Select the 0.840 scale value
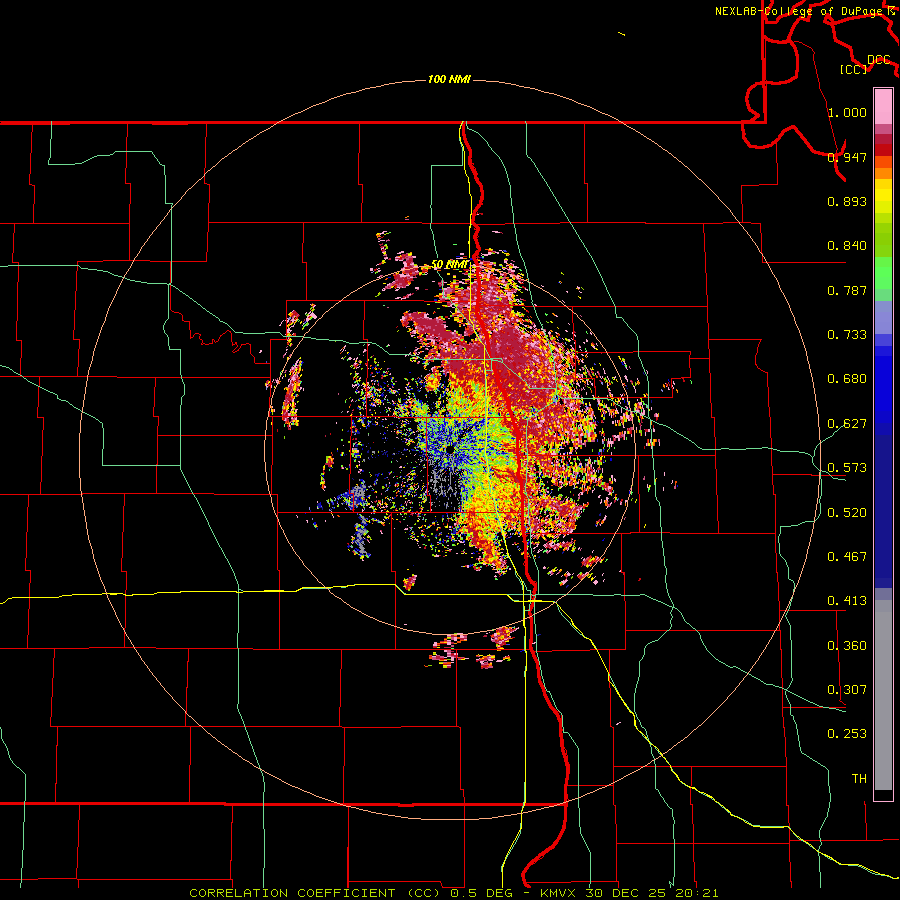The height and width of the screenshot is (900, 900). 847,246
